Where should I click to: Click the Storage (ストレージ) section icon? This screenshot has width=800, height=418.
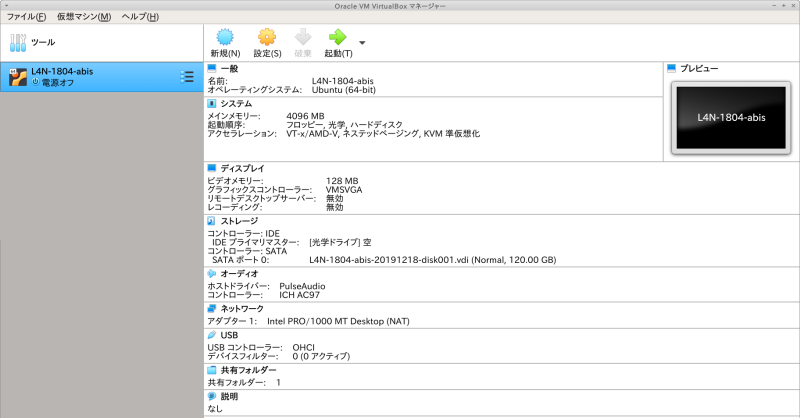[x=212, y=221]
